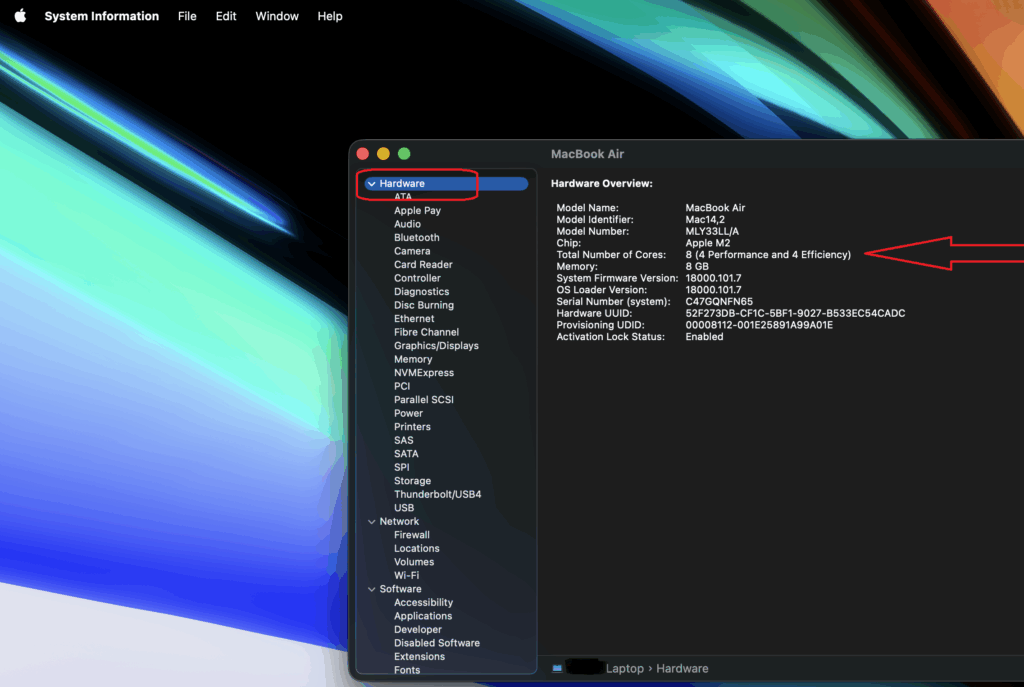The width and height of the screenshot is (1024, 687).
Task: Click the serial number value C47GQNFN65
Action: (718, 302)
